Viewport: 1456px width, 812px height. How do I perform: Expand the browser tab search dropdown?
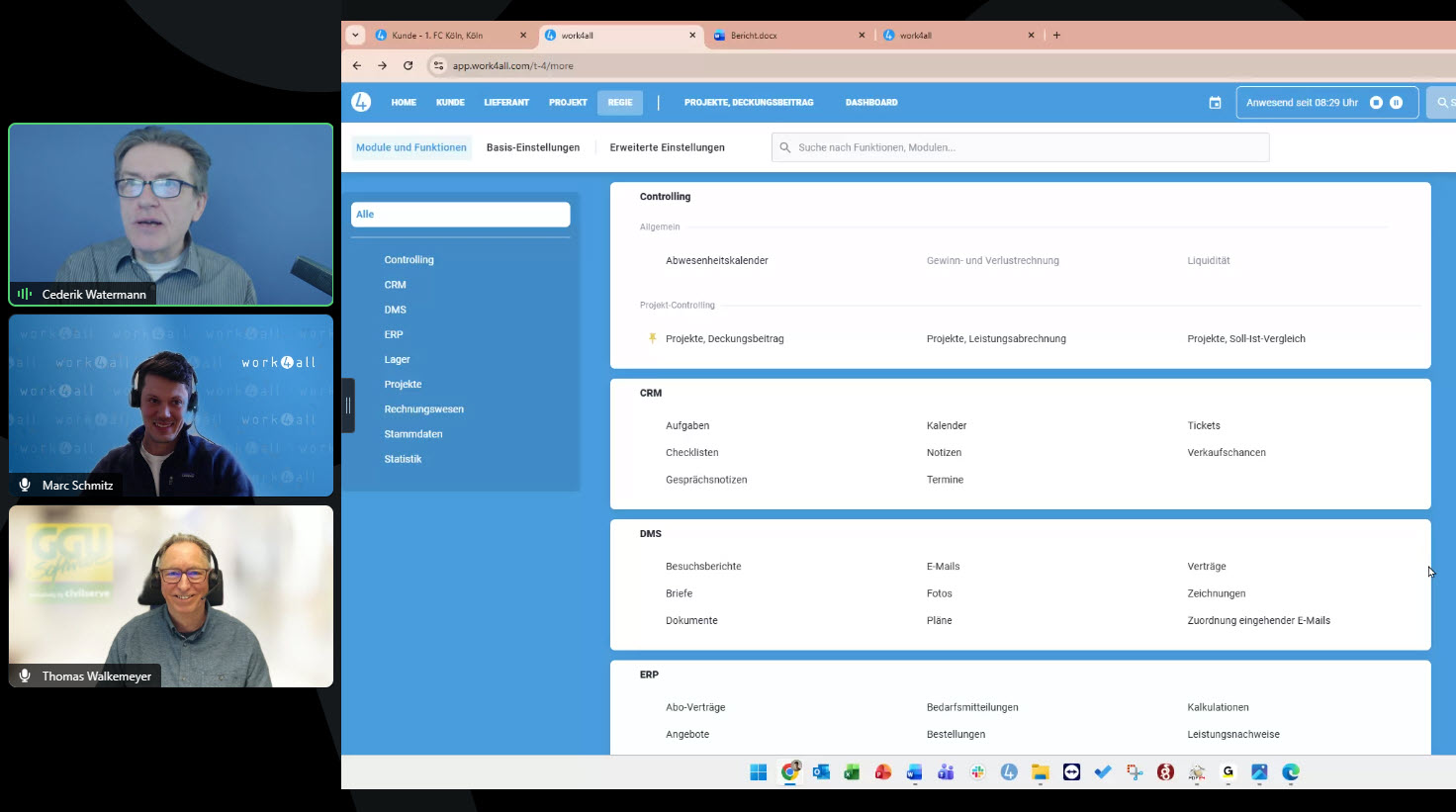point(355,35)
